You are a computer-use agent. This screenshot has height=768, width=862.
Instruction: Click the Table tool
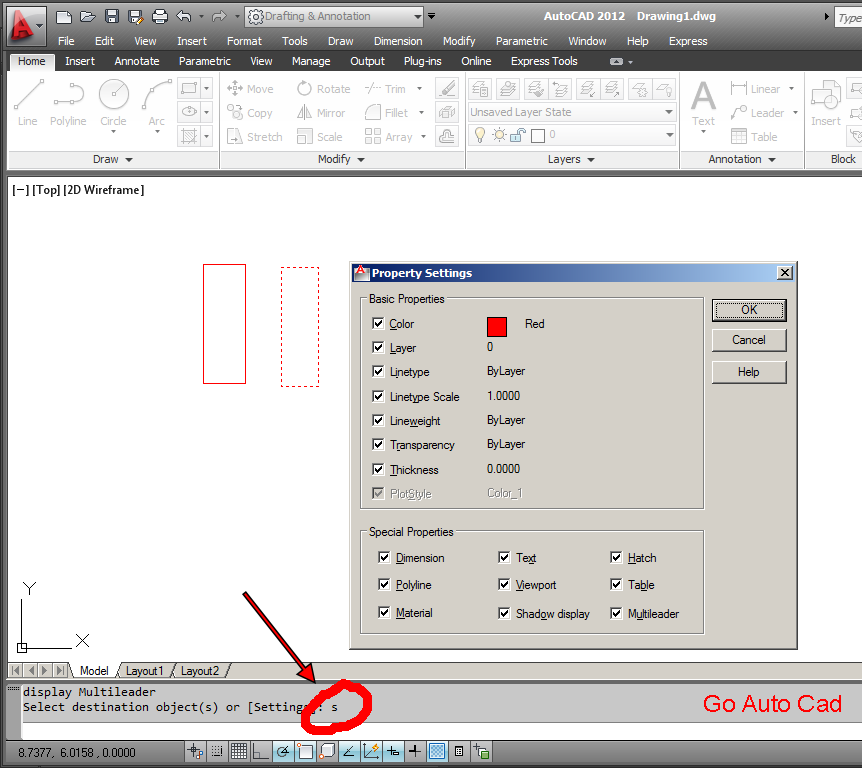(x=754, y=136)
